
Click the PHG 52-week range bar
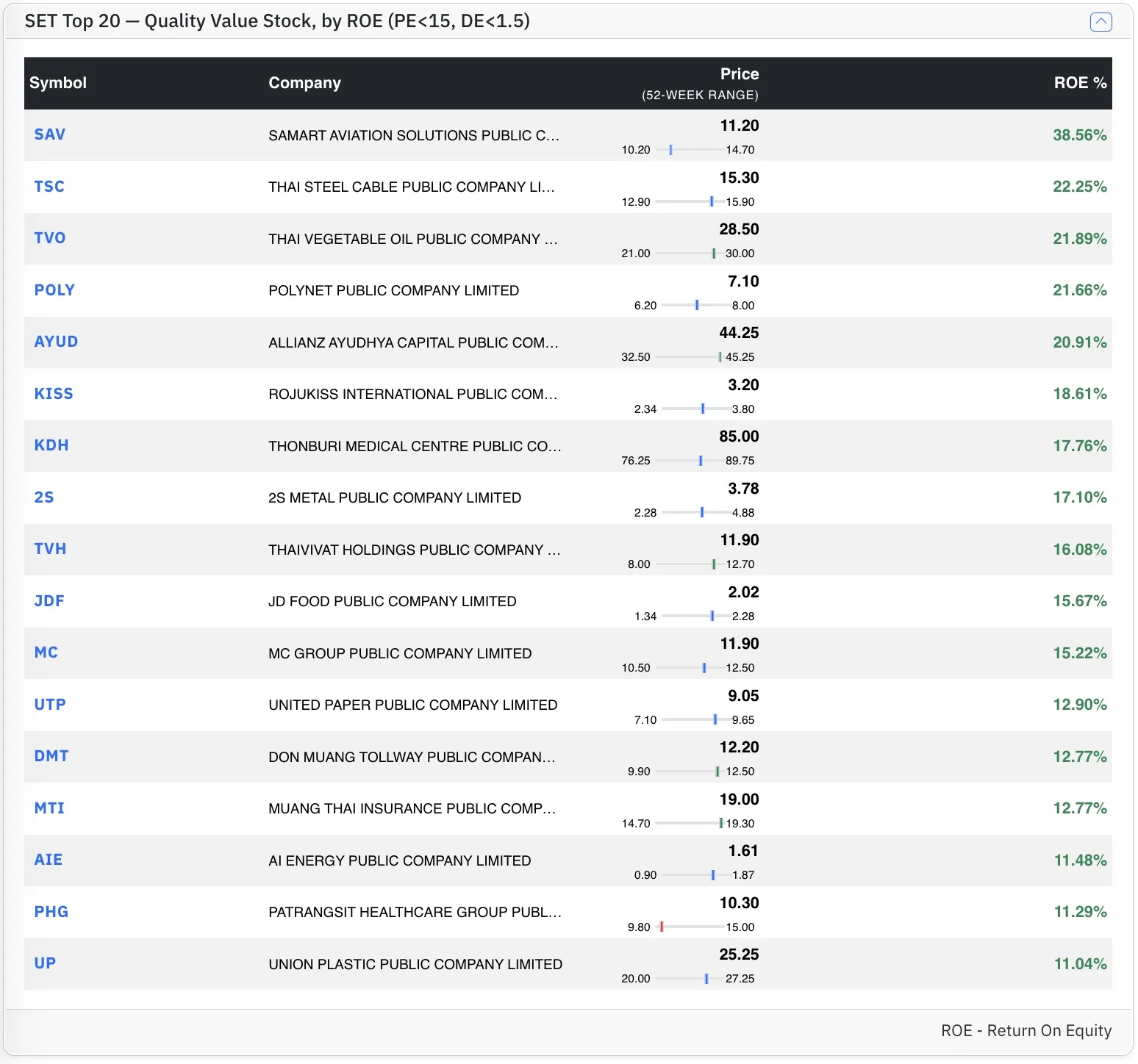pyautogui.click(x=689, y=927)
